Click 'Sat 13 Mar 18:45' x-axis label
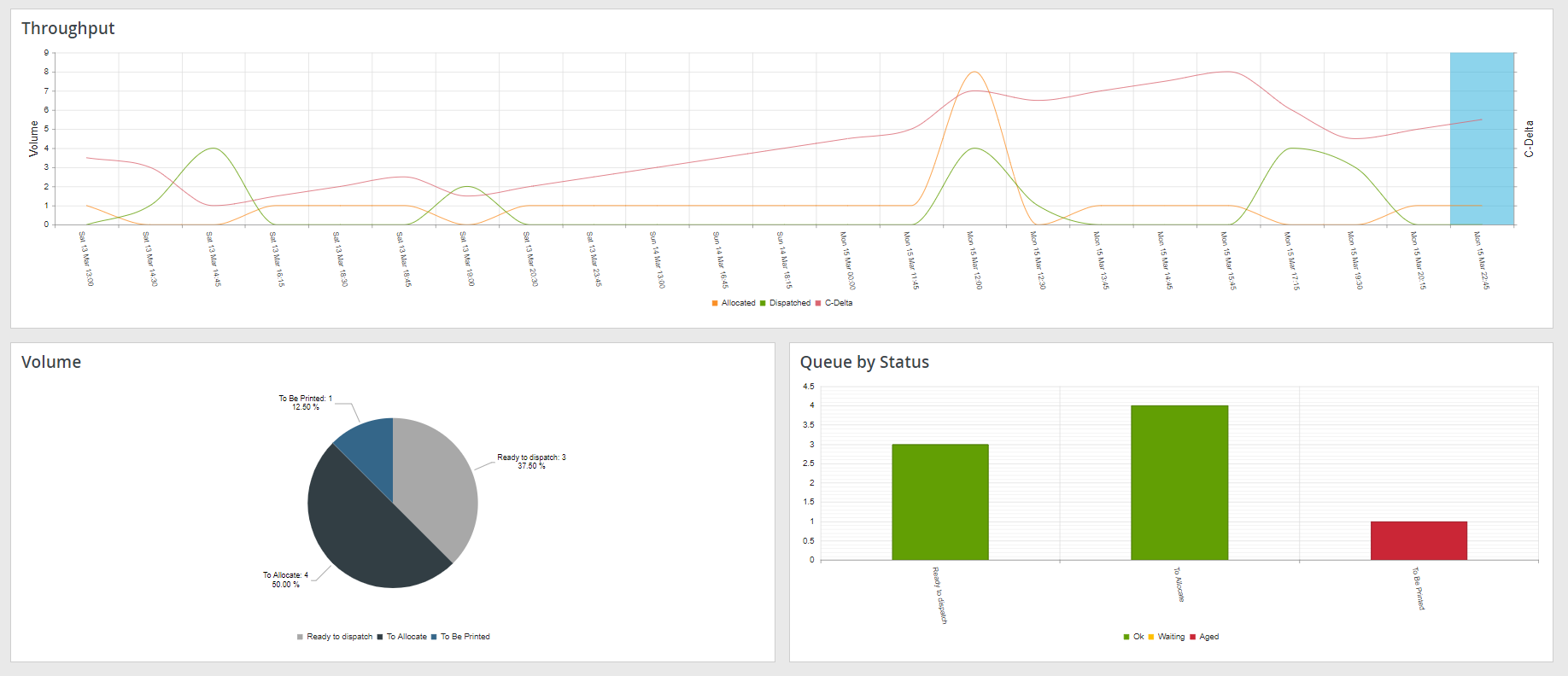The width and height of the screenshot is (1568, 676). point(403,259)
